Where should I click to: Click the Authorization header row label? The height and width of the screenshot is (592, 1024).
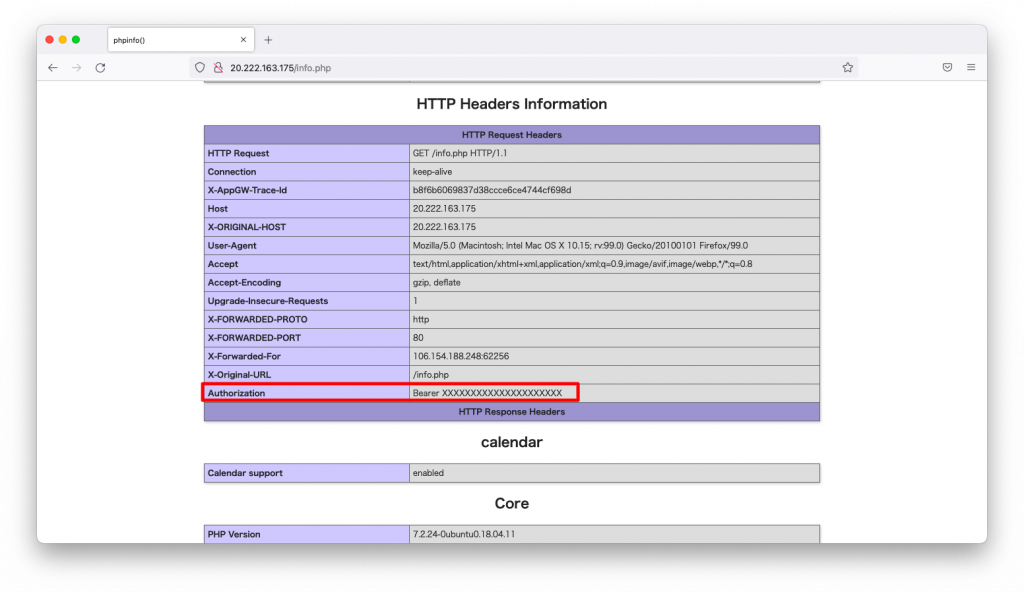click(237, 393)
